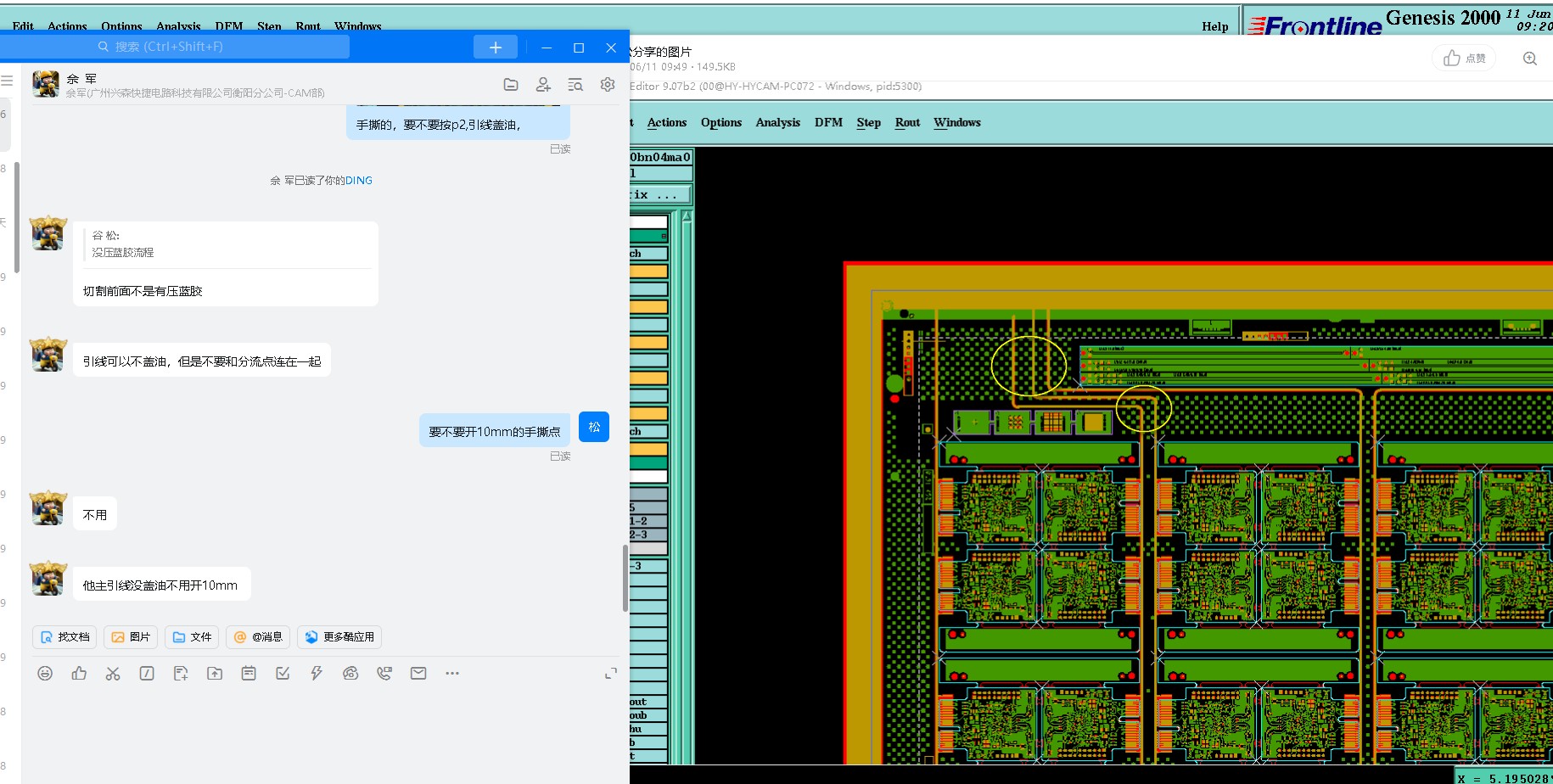The height and width of the screenshot is (784, 1553).
Task: Open the emoji picker in chat toolbar
Action: click(x=45, y=673)
